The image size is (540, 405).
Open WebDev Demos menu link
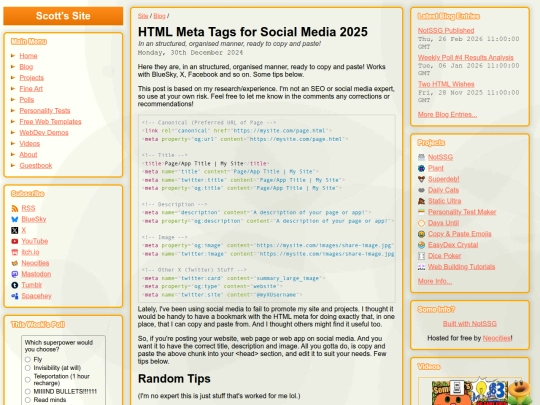pyautogui.click(x=44, y=133)
